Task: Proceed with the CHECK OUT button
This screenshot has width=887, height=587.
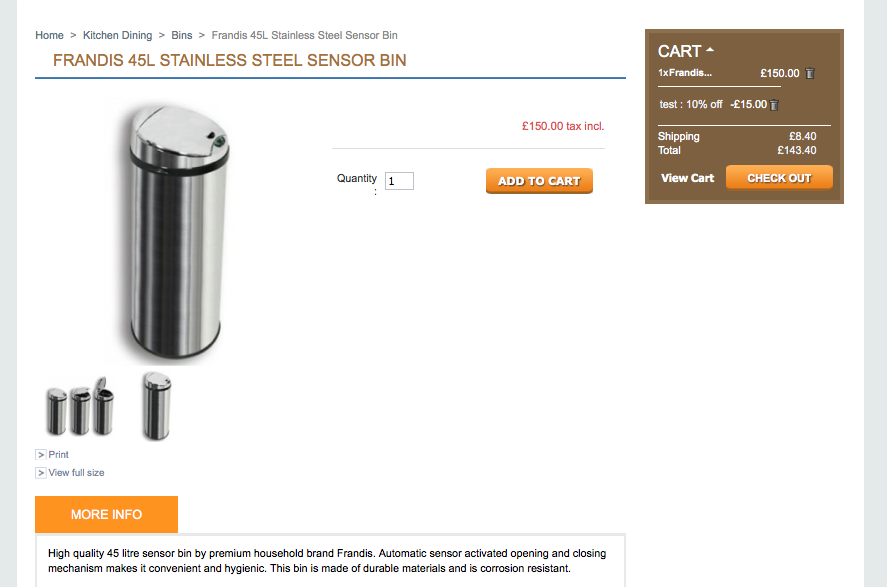Action: point(779,178)
